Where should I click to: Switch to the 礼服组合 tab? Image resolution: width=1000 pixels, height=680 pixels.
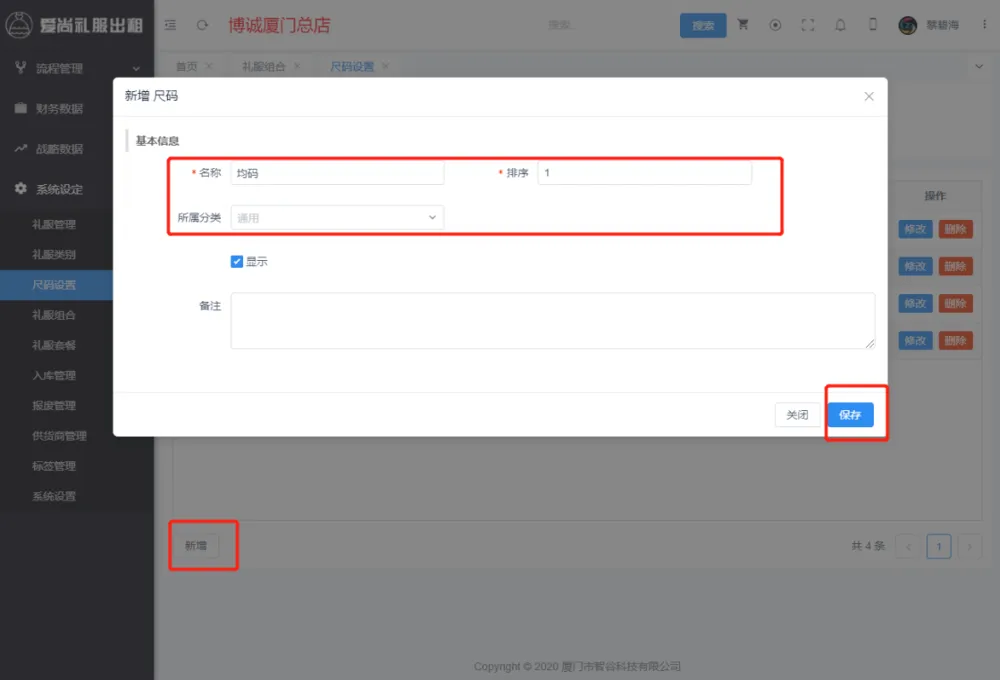(263, 66)
